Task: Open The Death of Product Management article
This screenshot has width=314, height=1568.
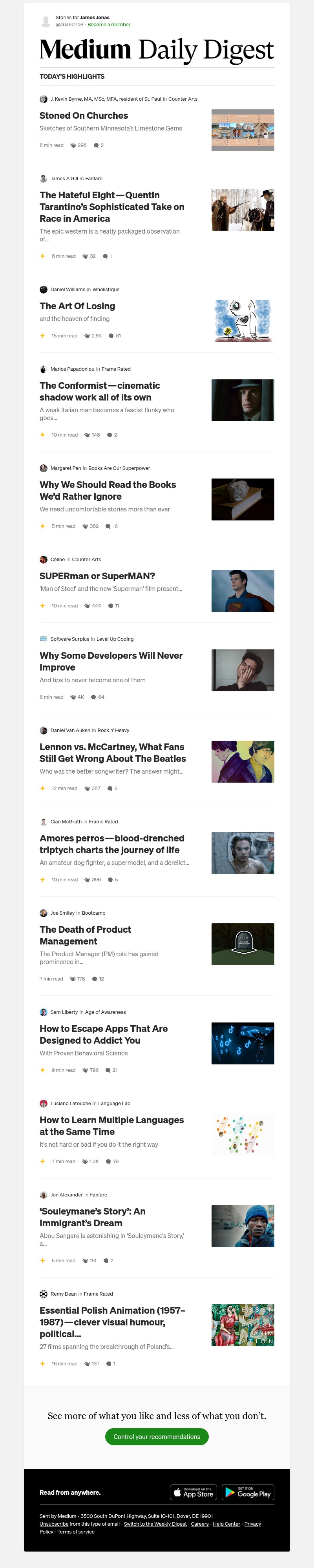Action: pyautogui.click(x=85, y=935)
